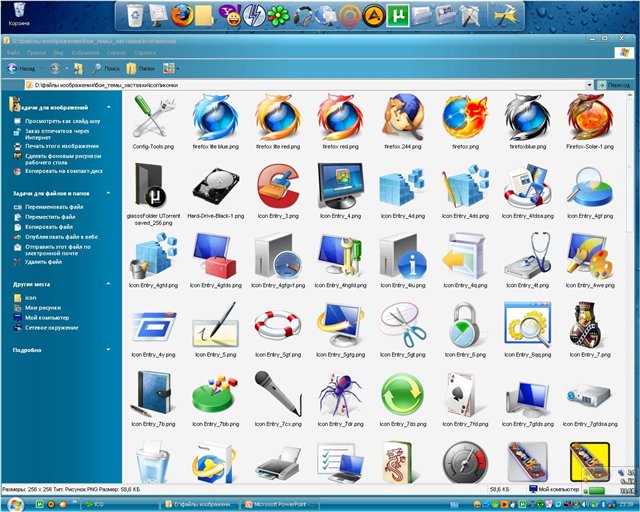Select the Icon Entry_3.png cleaner icon
Viewport: 640px width, 512px height.
click(x=278, y=186)
